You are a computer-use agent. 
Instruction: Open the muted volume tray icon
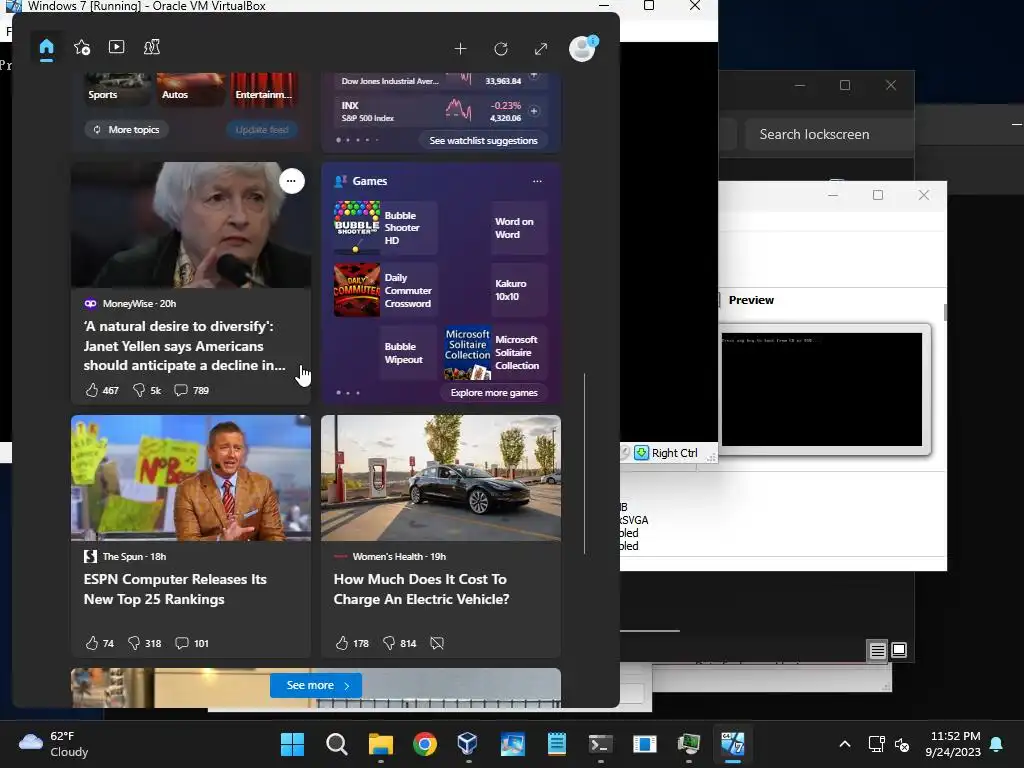pyautogui.click(x=902, y=744)
